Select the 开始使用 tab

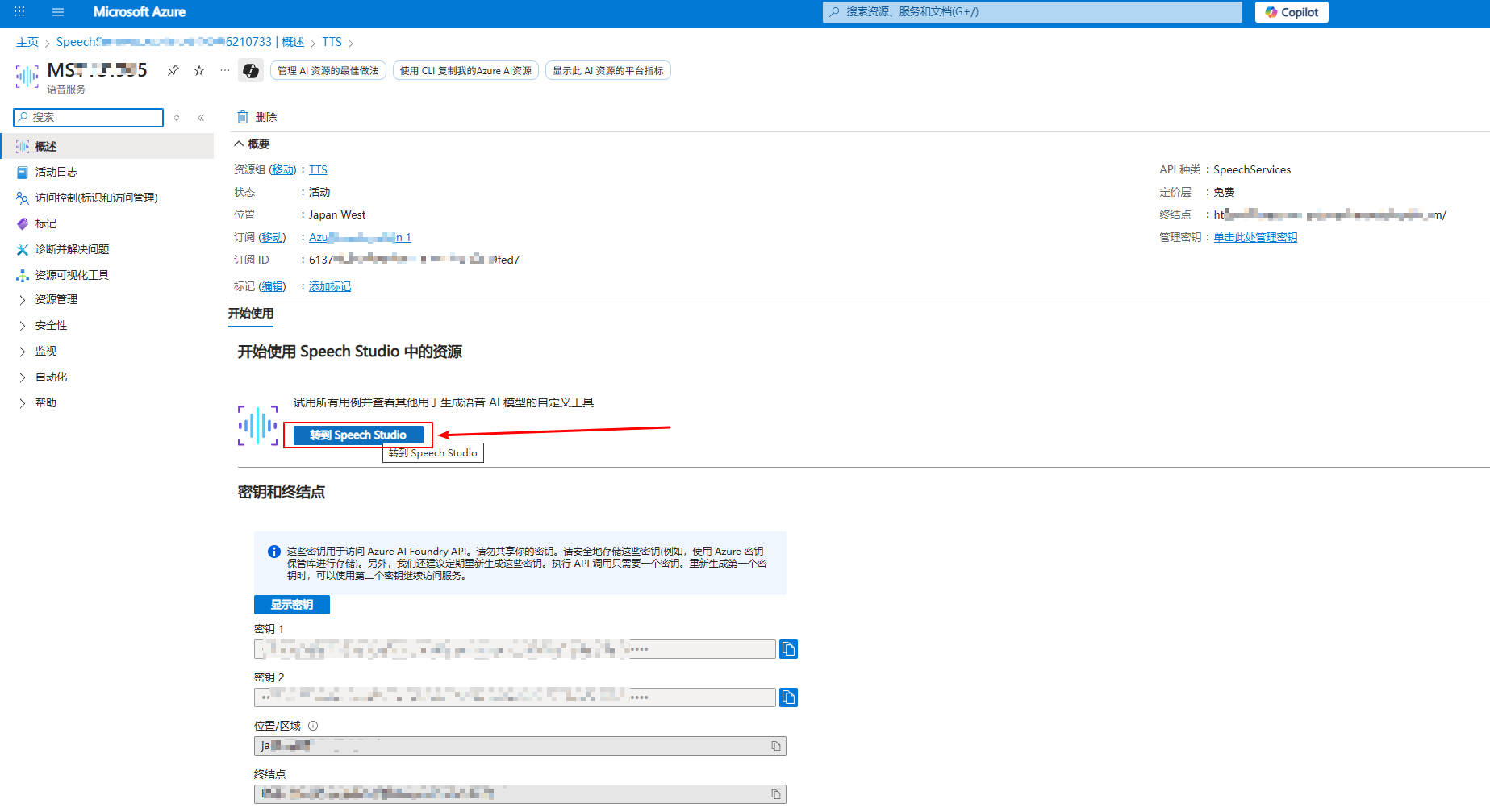pyautogui.click(x=251, y=314)
